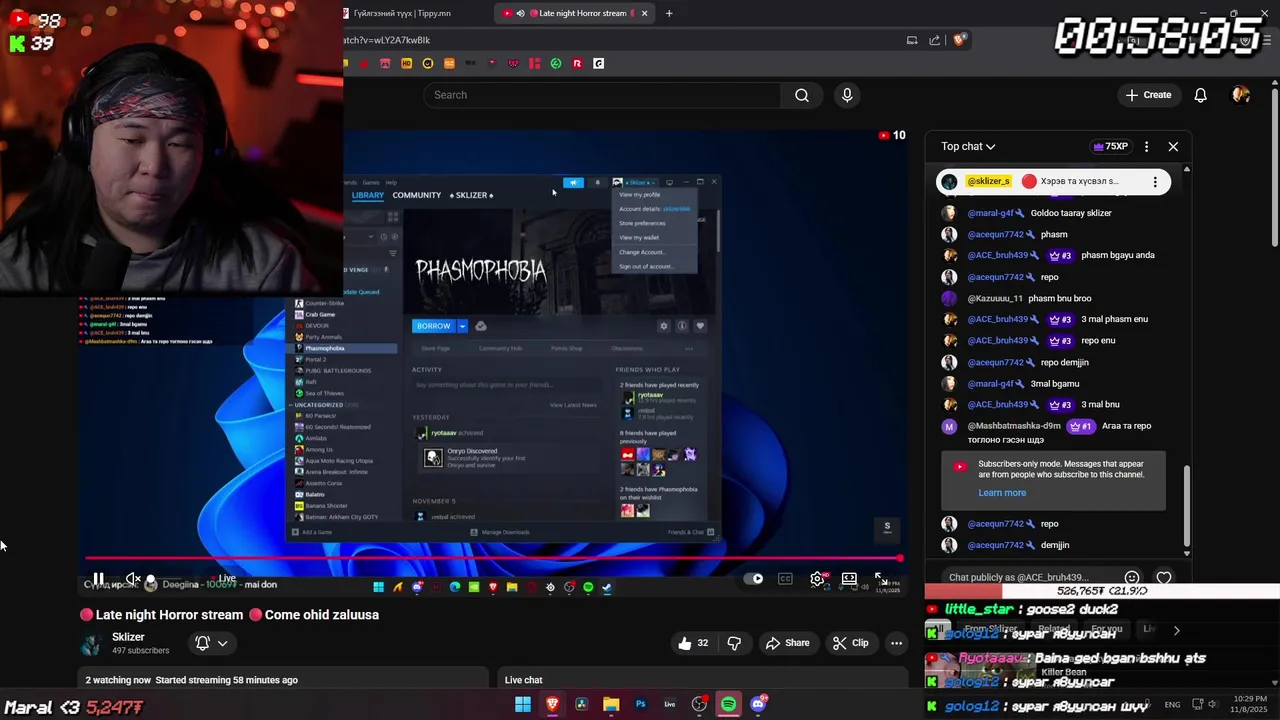The image size is (1280, 720).
Task: Click the YouTube search input field
Action: 602,95
